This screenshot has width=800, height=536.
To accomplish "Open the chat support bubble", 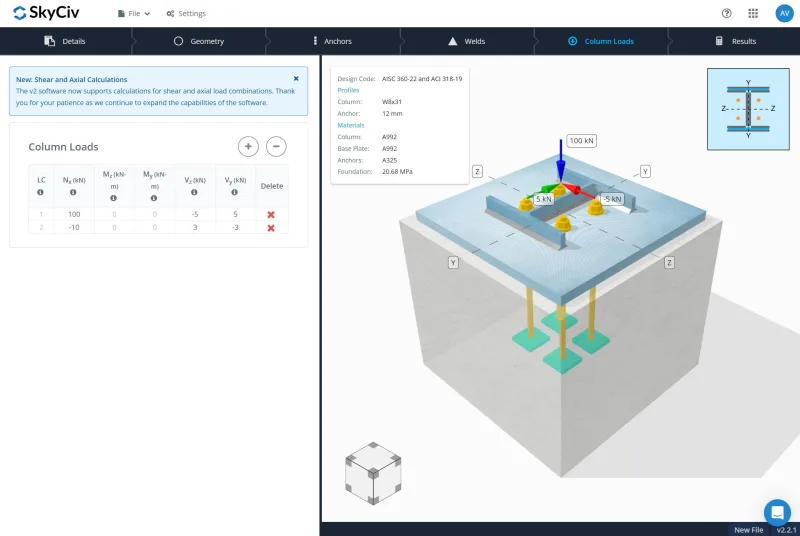I will [776, 511].
